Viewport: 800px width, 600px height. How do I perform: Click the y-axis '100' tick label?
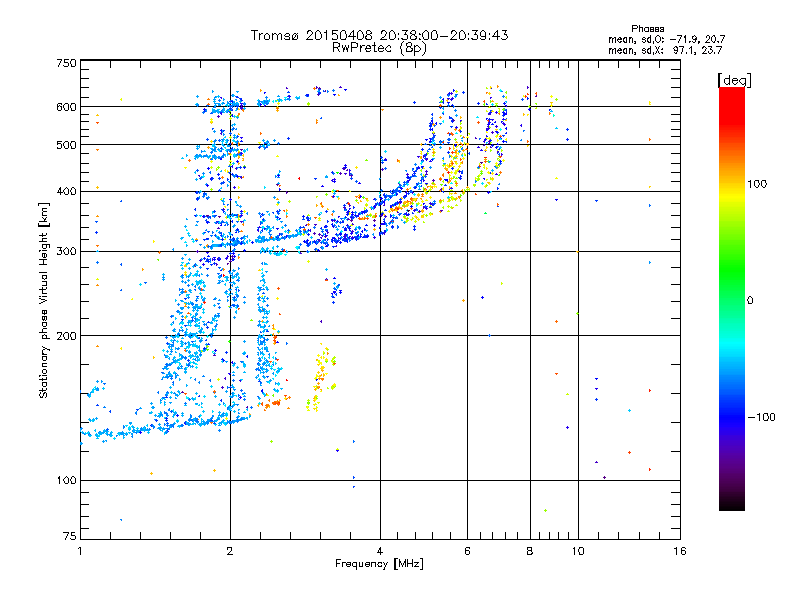click(x=66, y=481)
